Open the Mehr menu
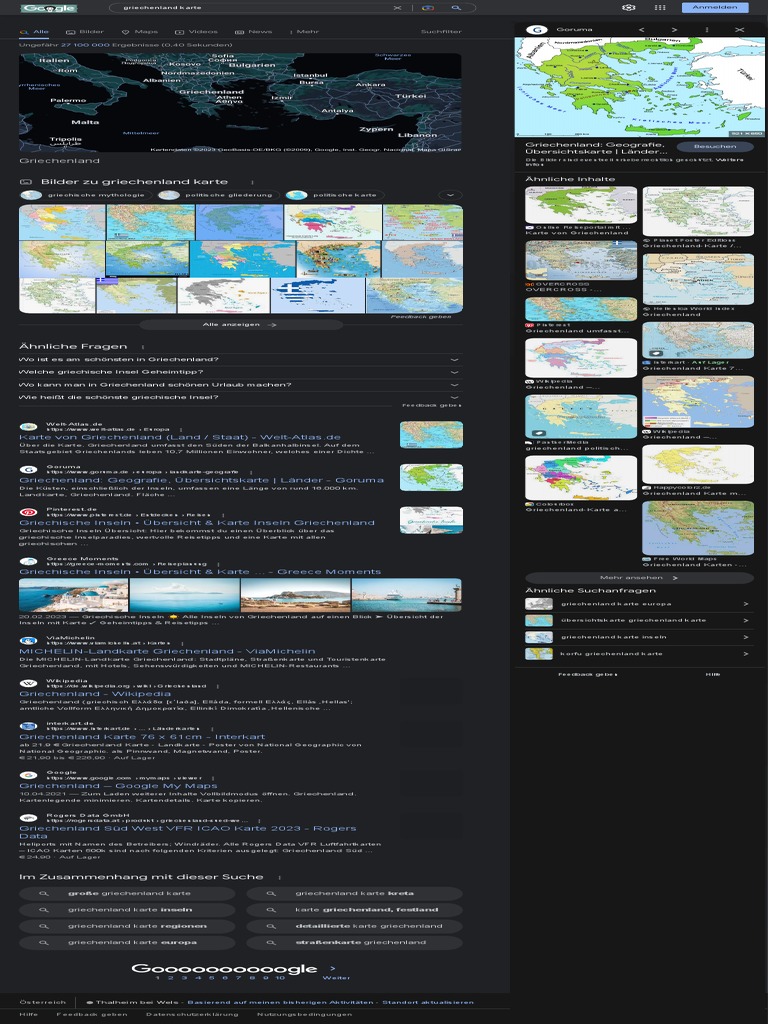The height and width of the screenshot is (1024, 768). [306, 31]
